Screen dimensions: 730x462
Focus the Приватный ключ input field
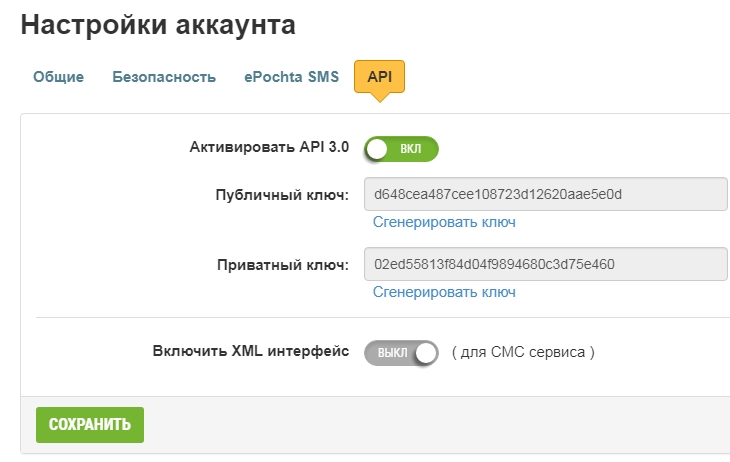pyautogui.click(x=545, y=264)
